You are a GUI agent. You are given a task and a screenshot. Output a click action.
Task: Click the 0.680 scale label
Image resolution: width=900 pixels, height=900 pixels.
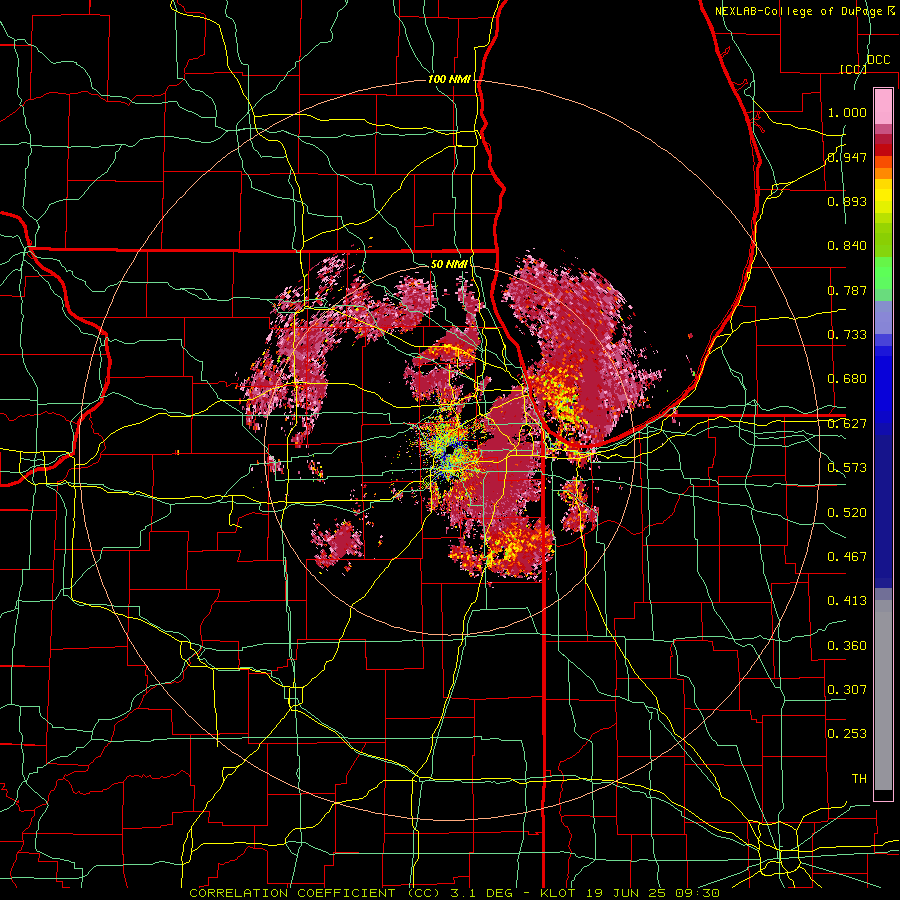847,379
